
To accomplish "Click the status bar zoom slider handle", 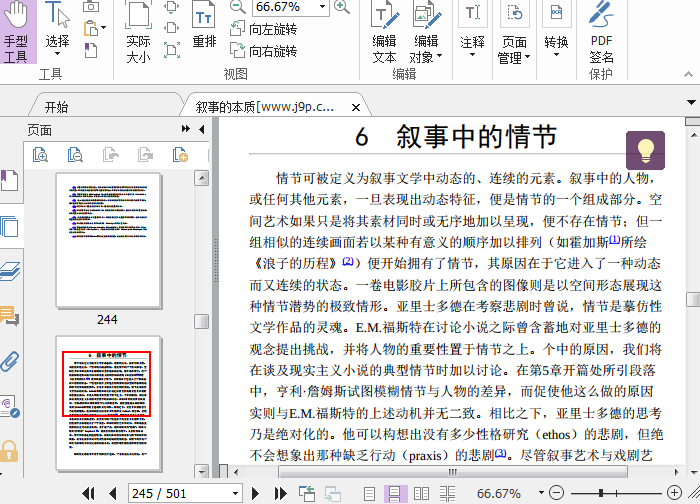I will pyautogui.click(x=601, y=493).
